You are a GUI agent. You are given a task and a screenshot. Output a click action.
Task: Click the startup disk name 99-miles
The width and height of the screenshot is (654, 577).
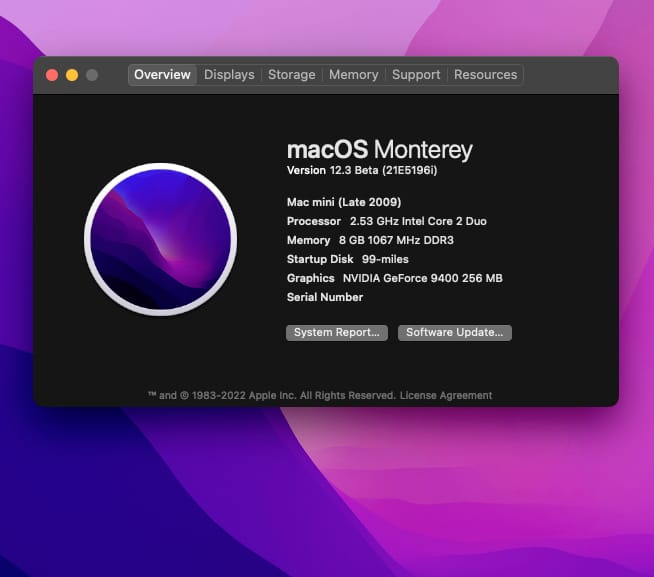pos(385,259)
